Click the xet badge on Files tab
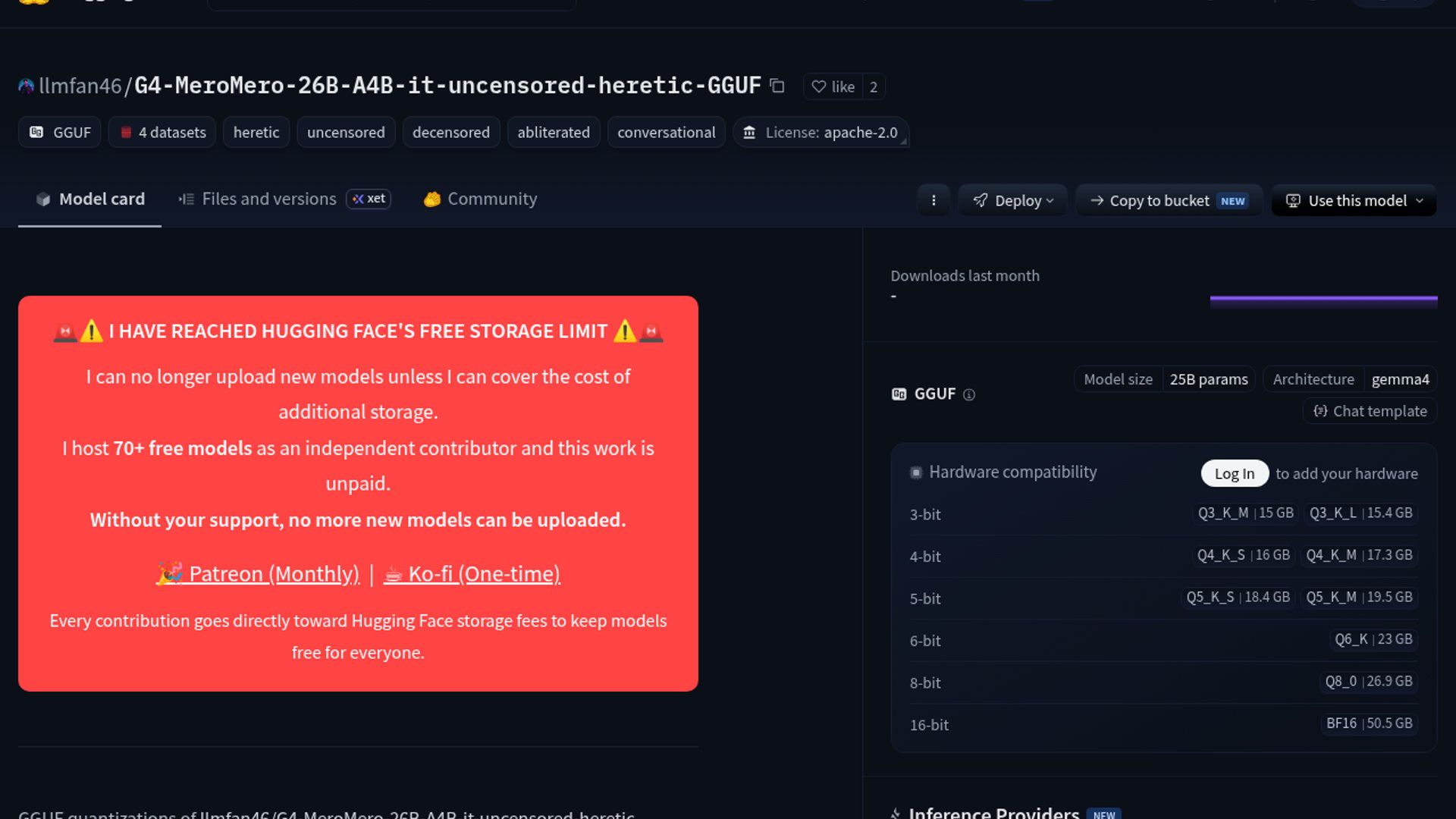The image size is (1456, 819). [x=369, y=199]
